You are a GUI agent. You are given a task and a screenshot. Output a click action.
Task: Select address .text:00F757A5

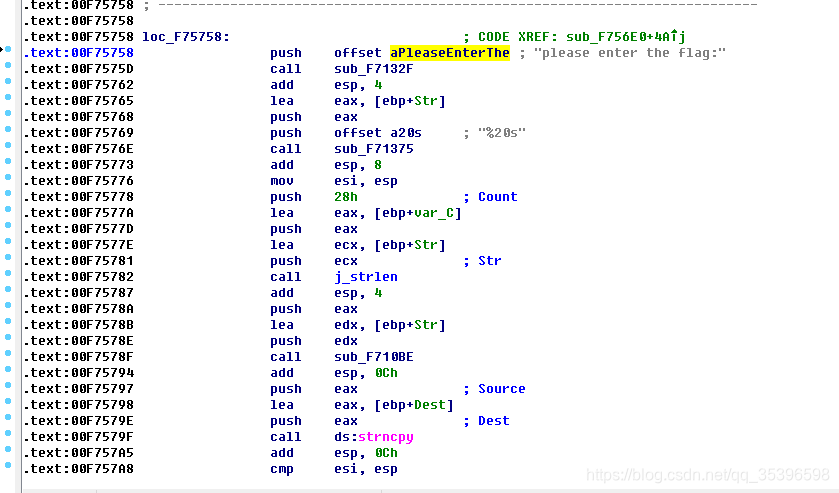click(x=79, y=453)
